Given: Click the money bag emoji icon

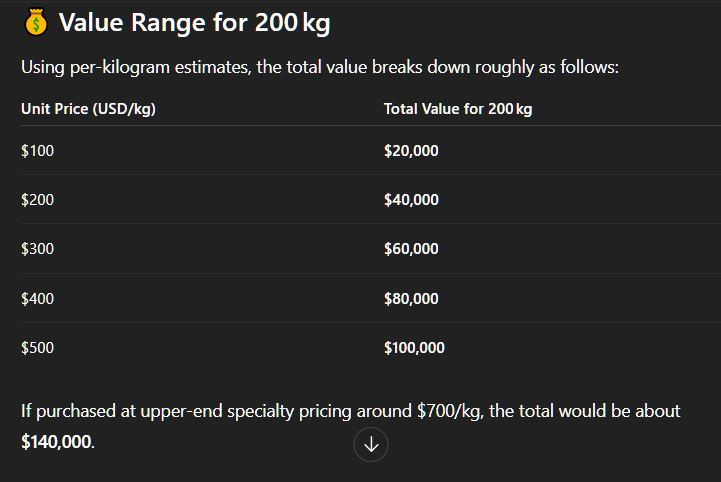Looking at the screenshot, I should click(x=36, y=23).
